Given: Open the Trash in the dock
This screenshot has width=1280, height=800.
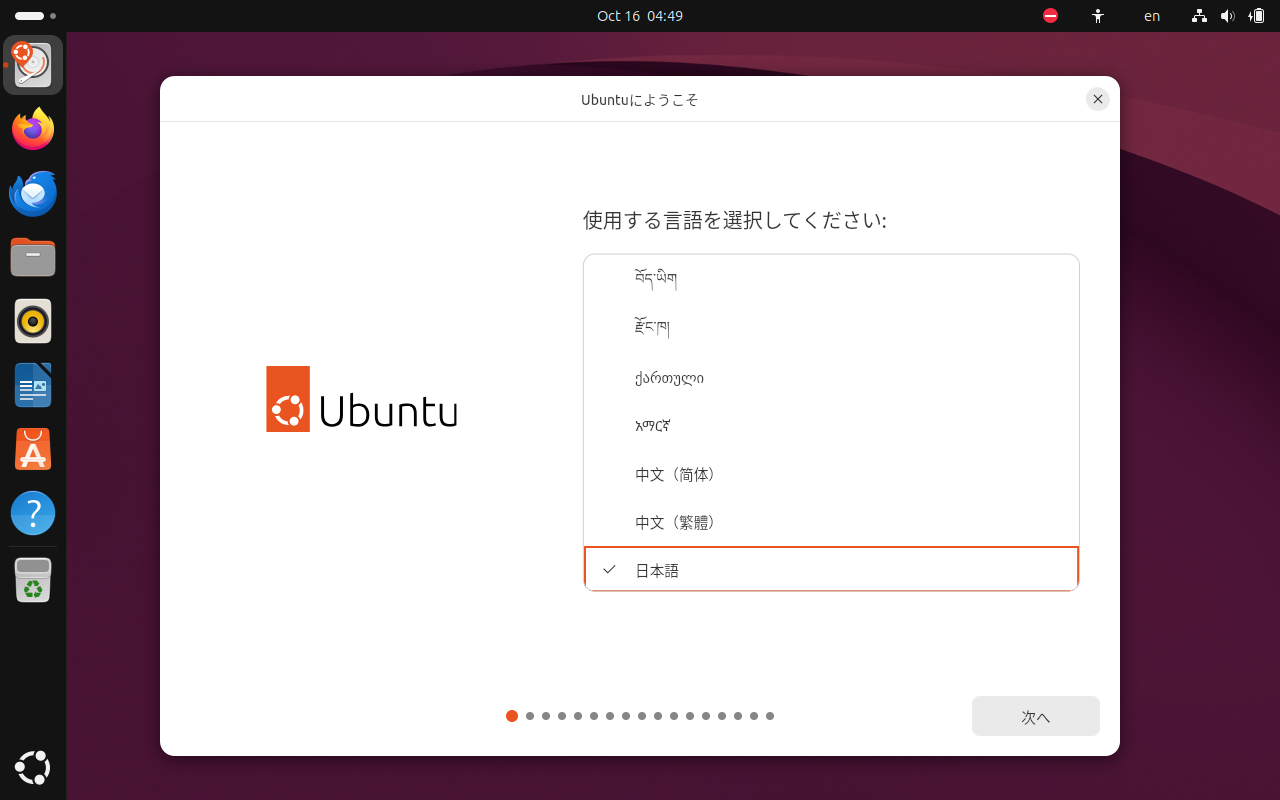Looking at the screenshot, I should [33, 581].
